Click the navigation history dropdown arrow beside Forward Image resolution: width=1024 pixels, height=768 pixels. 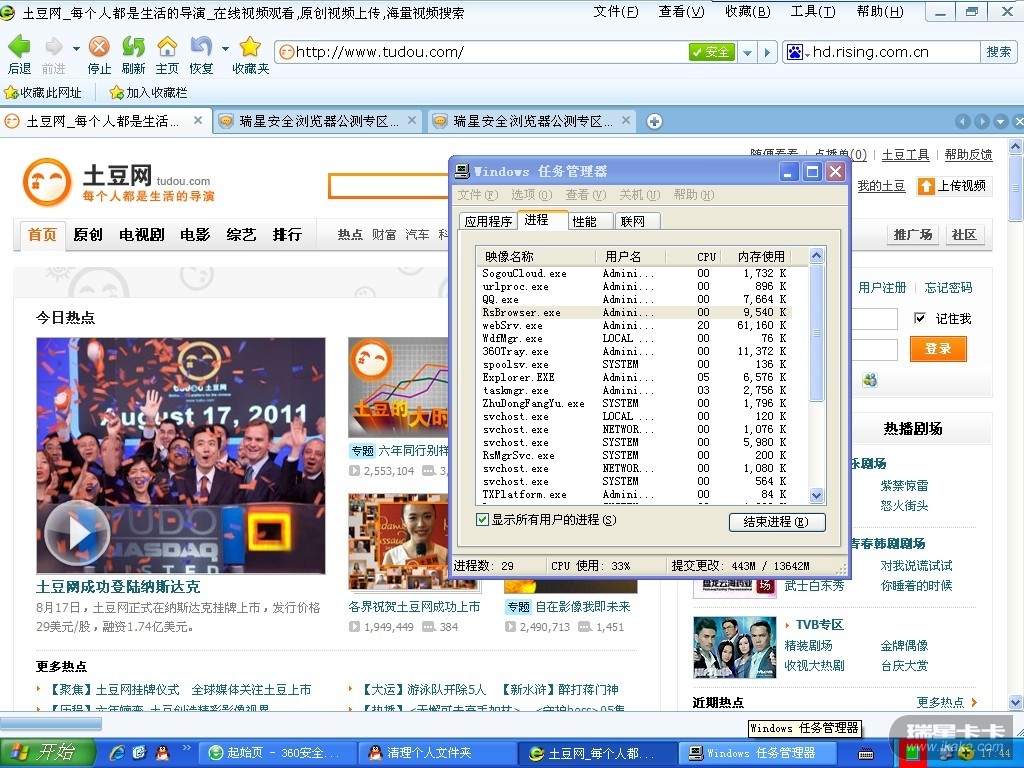point(76,48)
